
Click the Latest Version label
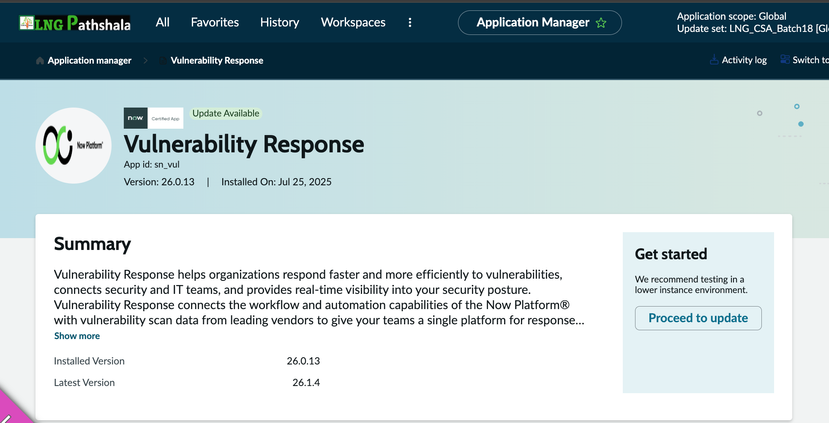pyautogui.click(x=84, y=382)
